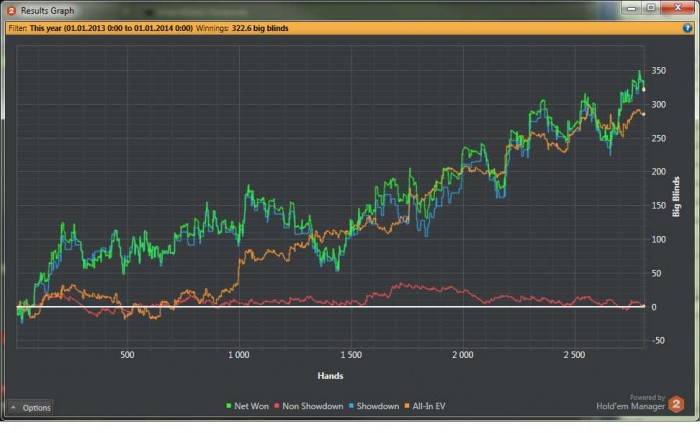
Task: Click the 'Results Graph' window title
Action: [x=47, y=11]
